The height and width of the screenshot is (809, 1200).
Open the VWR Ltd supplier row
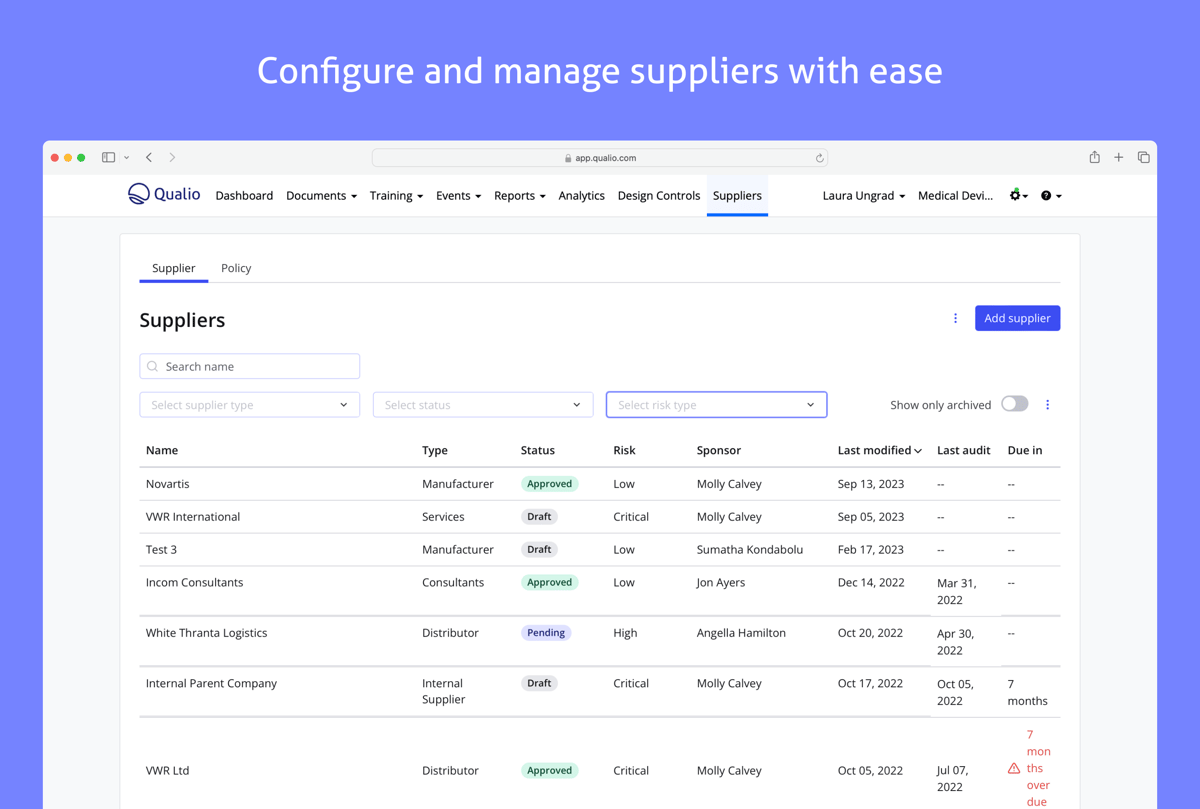pos(600,770)
